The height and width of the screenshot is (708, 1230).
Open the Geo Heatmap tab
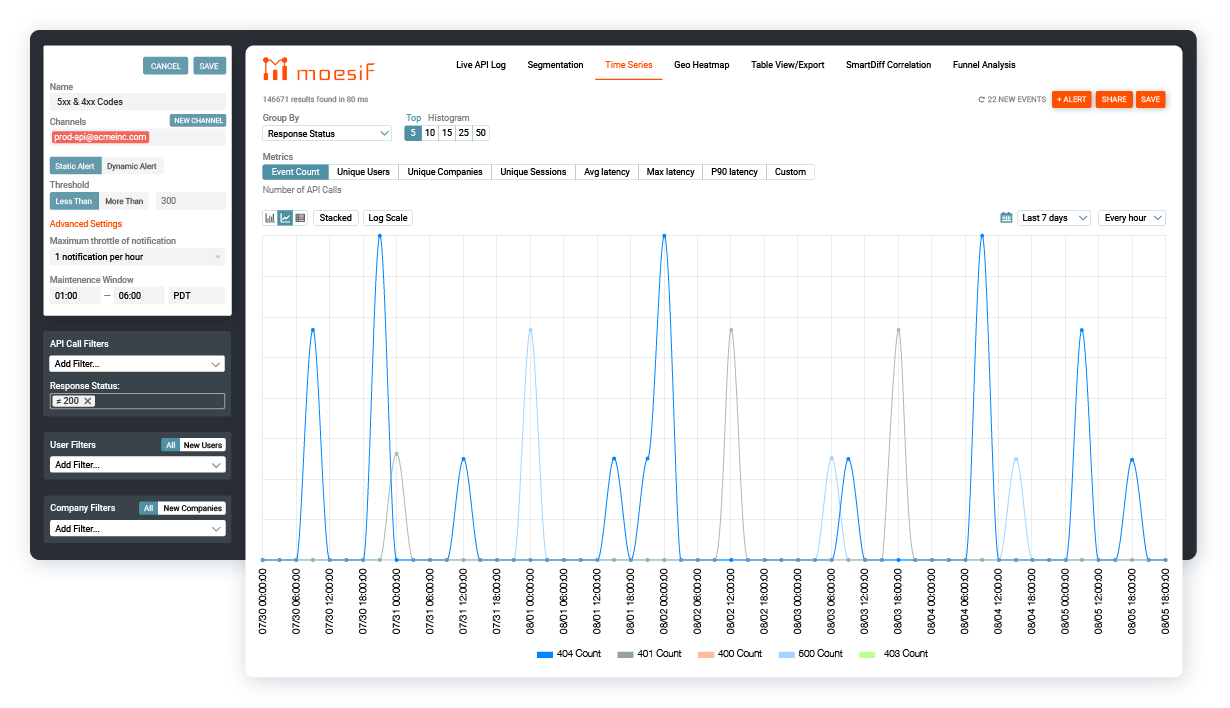click(x=702, y=65)
